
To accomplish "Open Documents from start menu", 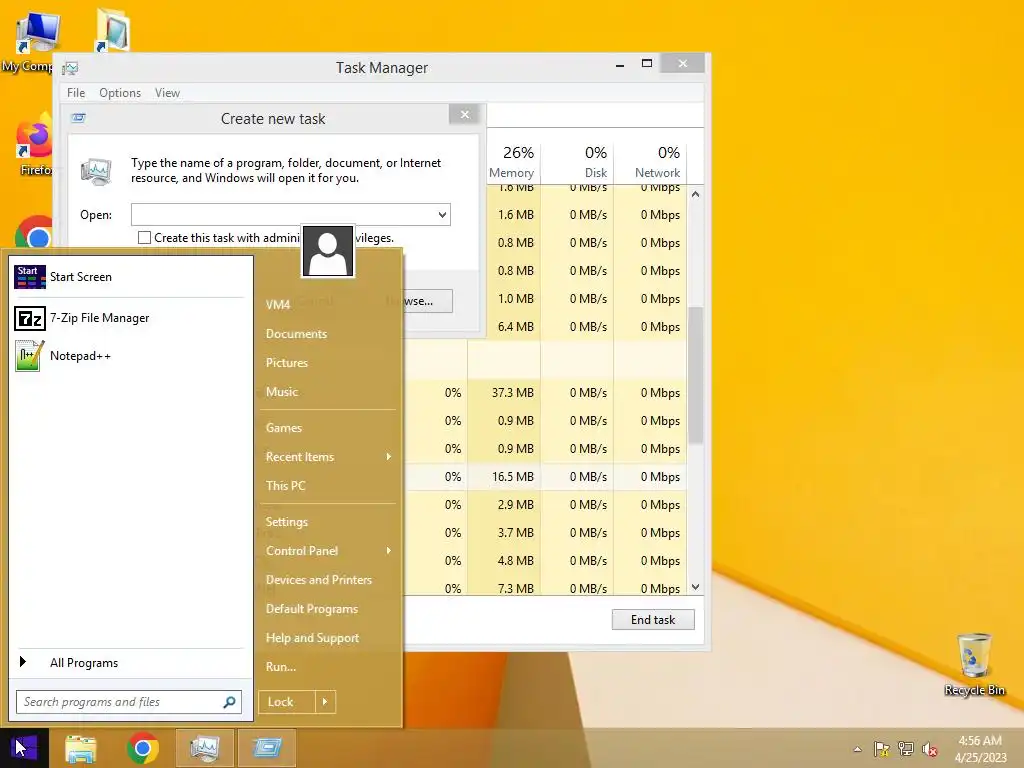I will coord(296,334).
